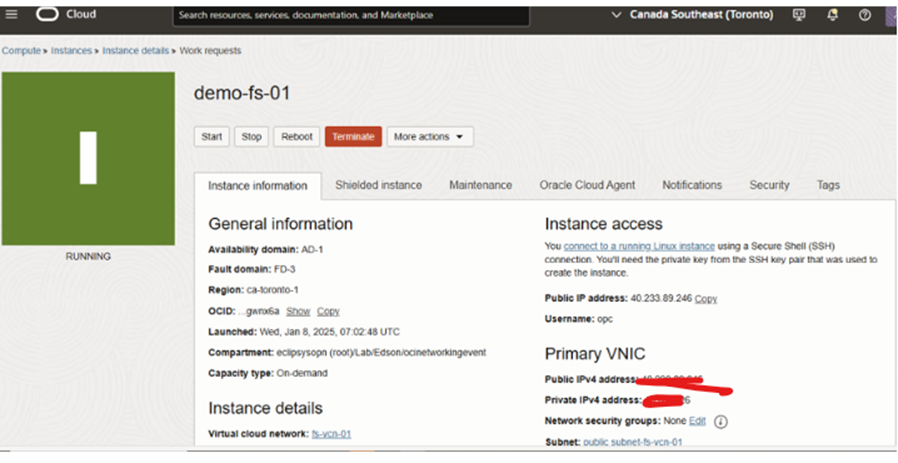Viewport: 898px width, 463px height.
Task: Open the notifications bell
Action: (833, 15)
